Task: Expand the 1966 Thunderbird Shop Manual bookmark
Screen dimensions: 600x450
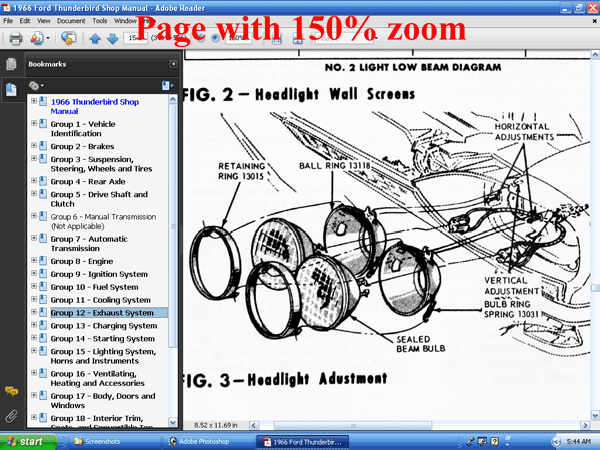Action: click(x=34, y=101)
